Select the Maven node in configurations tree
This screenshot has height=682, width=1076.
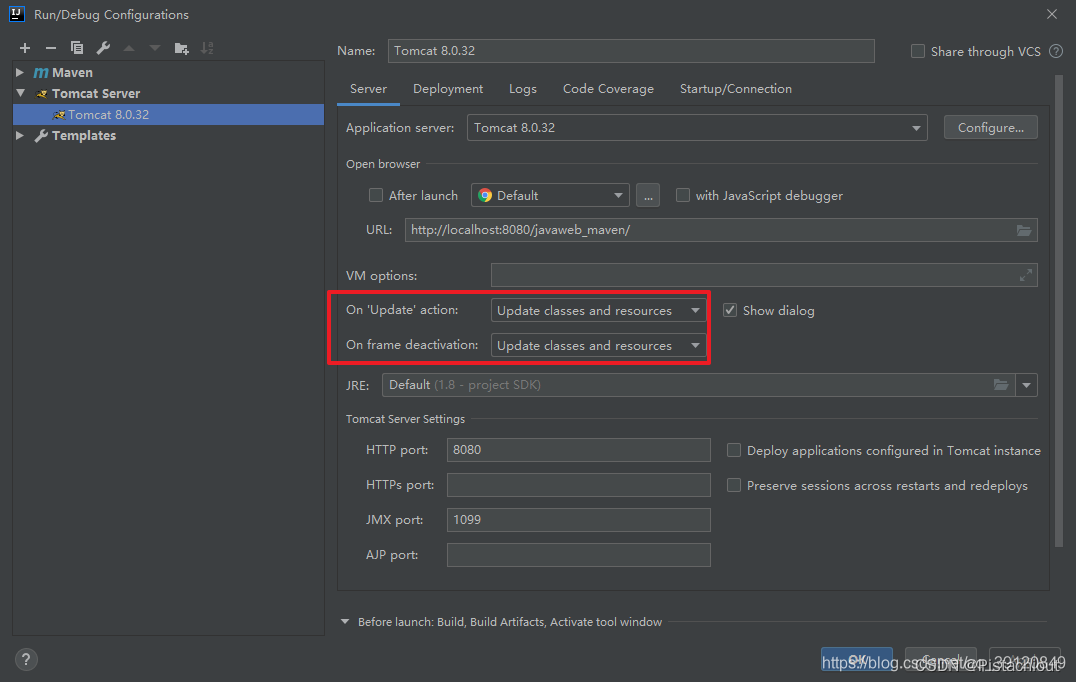pos(72,73)
